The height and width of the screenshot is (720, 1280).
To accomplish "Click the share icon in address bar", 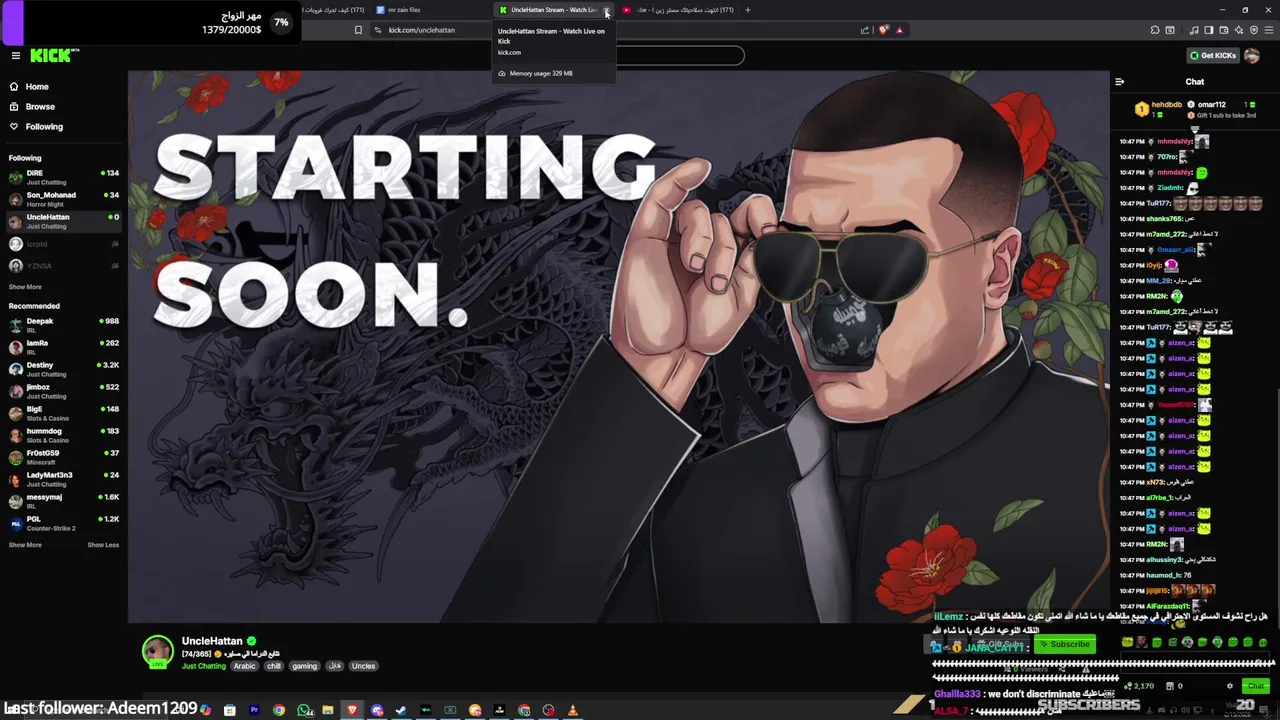I will [x=865, y=30].
